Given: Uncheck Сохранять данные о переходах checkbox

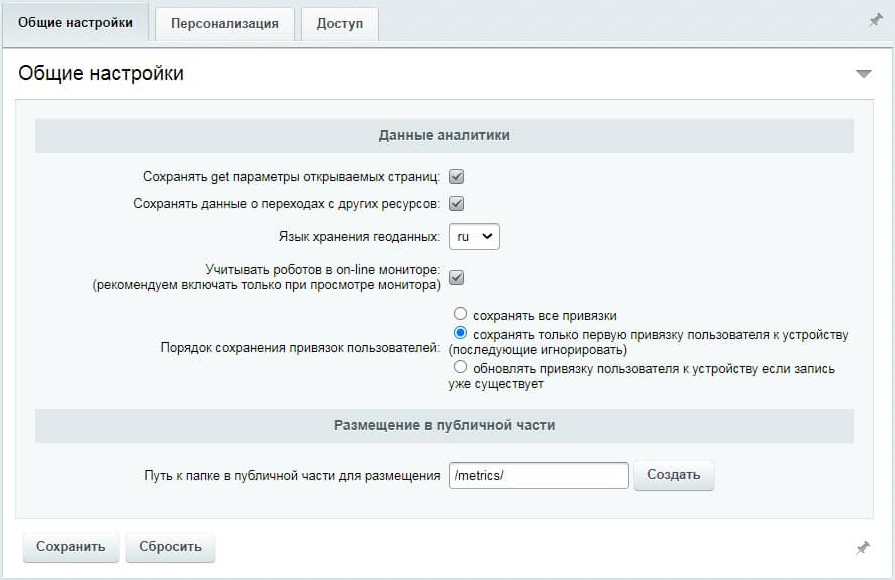Looking at the screenshot, I should click(x=457, y=203).
